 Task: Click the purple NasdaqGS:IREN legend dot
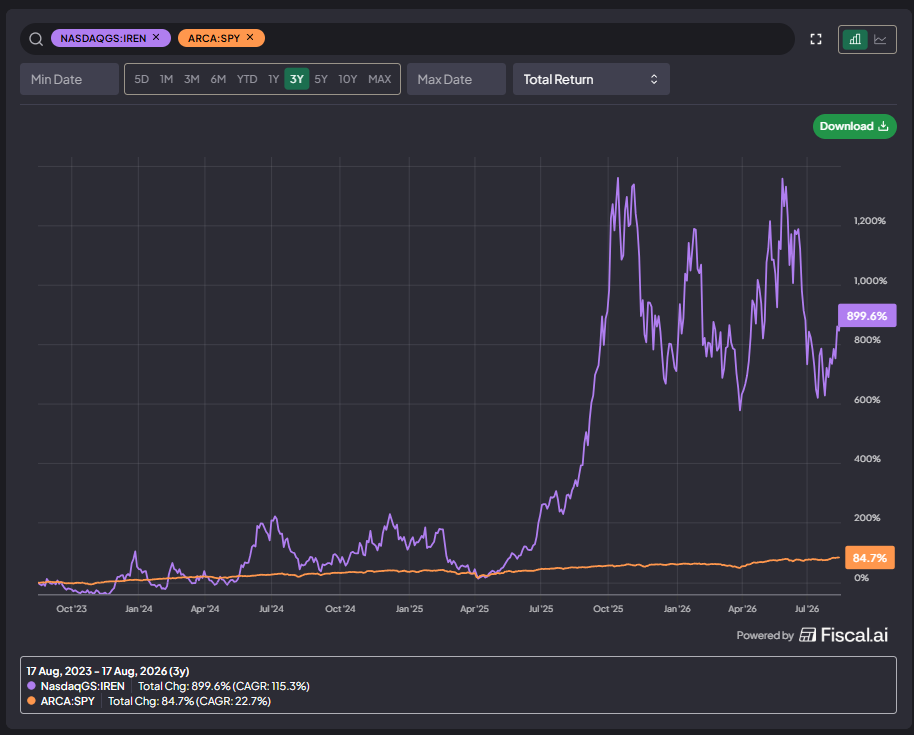tap(31, 686)
